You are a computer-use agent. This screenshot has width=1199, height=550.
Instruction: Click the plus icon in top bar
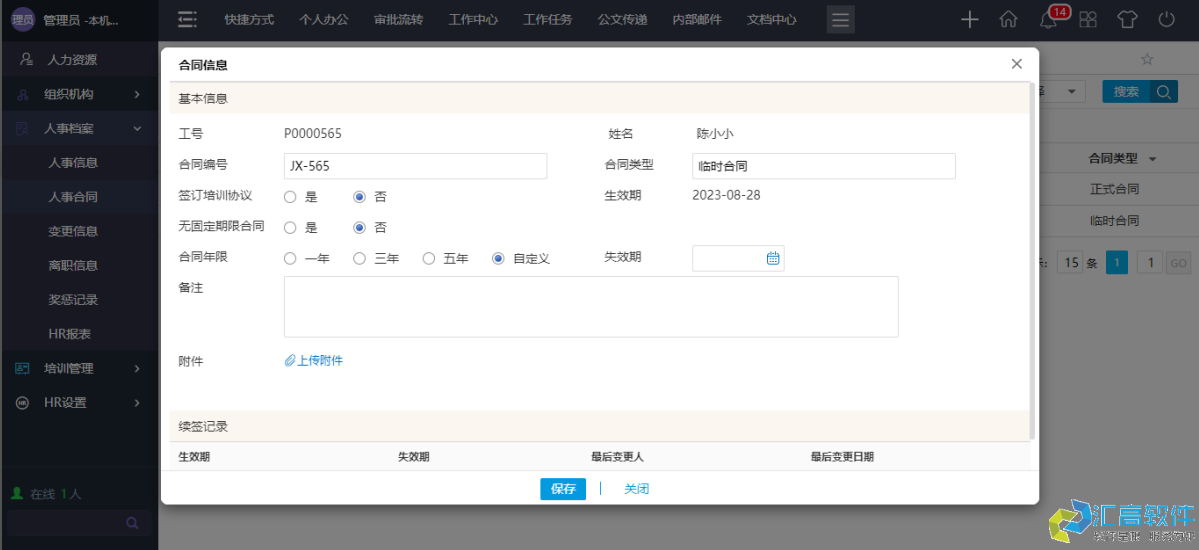pos(969,19)
